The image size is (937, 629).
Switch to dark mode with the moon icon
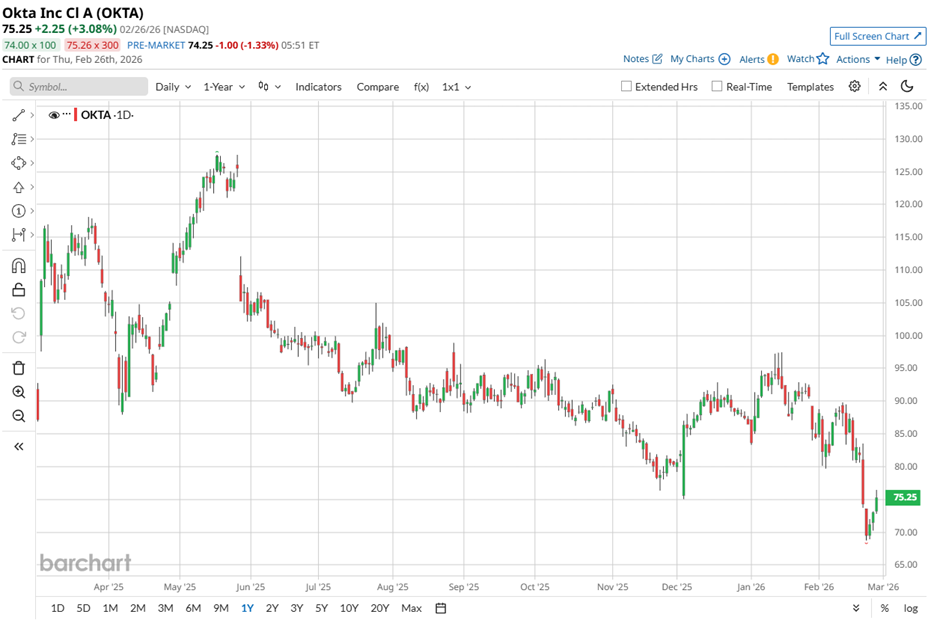(x=907, y=87)
